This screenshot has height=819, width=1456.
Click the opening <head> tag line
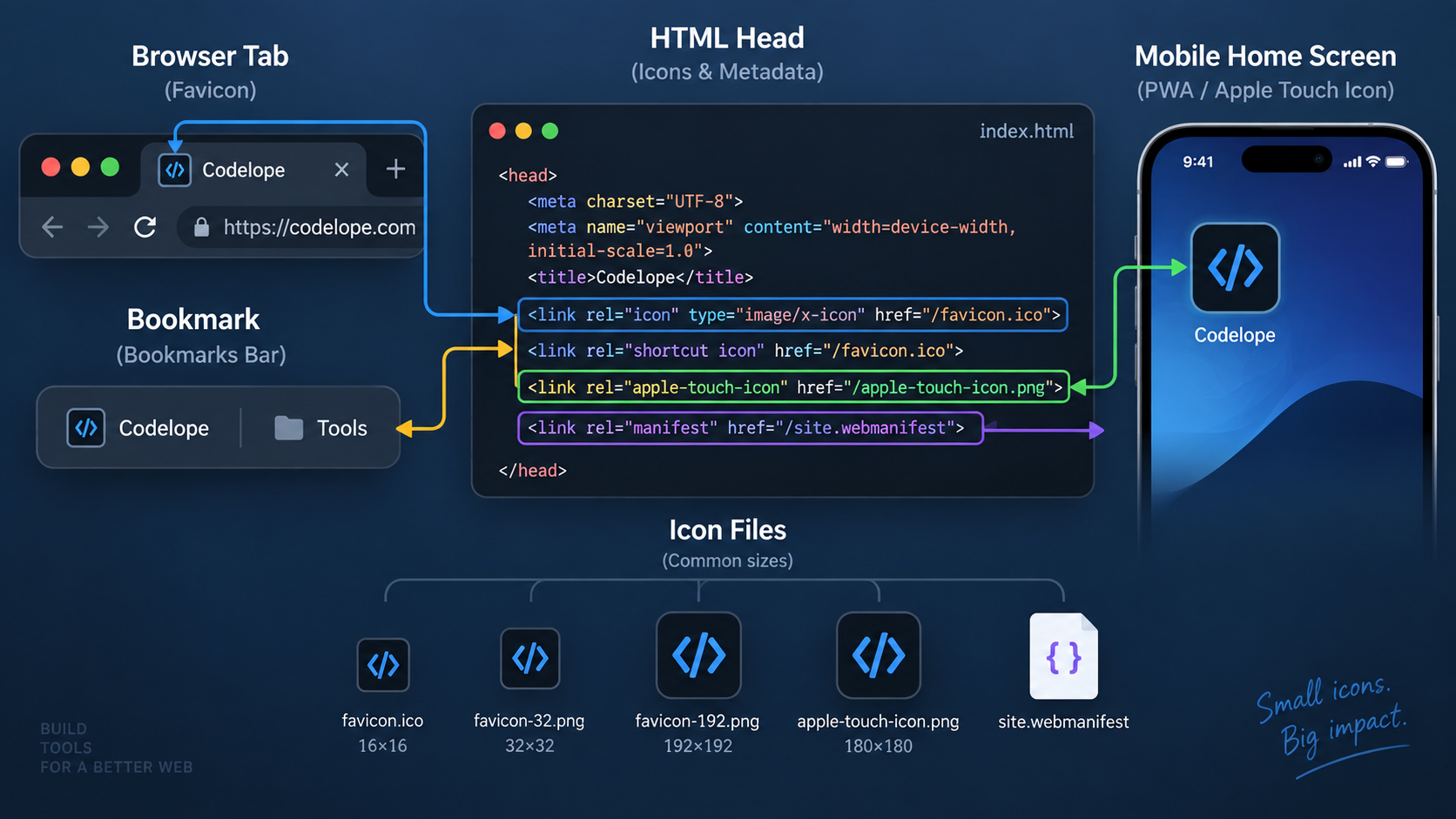click(x=528, y=175)
